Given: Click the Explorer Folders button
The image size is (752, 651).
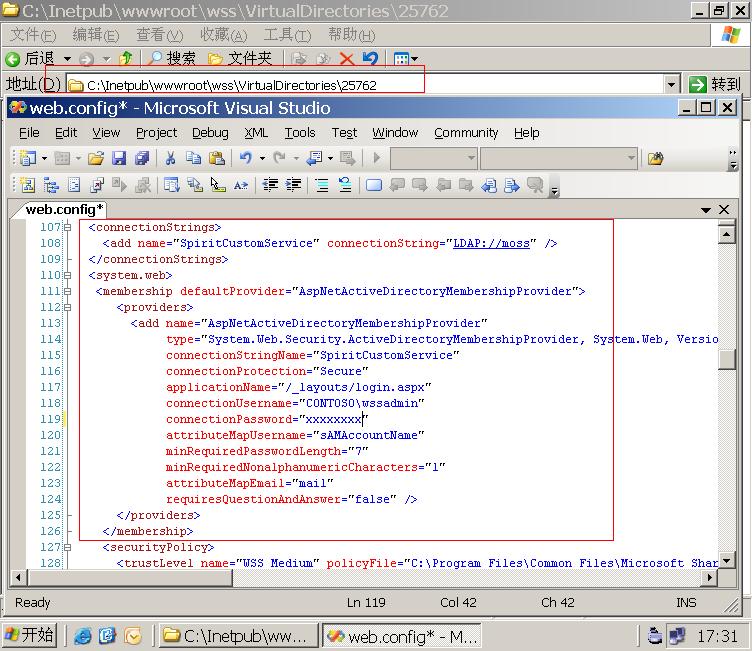Looking at the screenshot, I should [240, 59].
